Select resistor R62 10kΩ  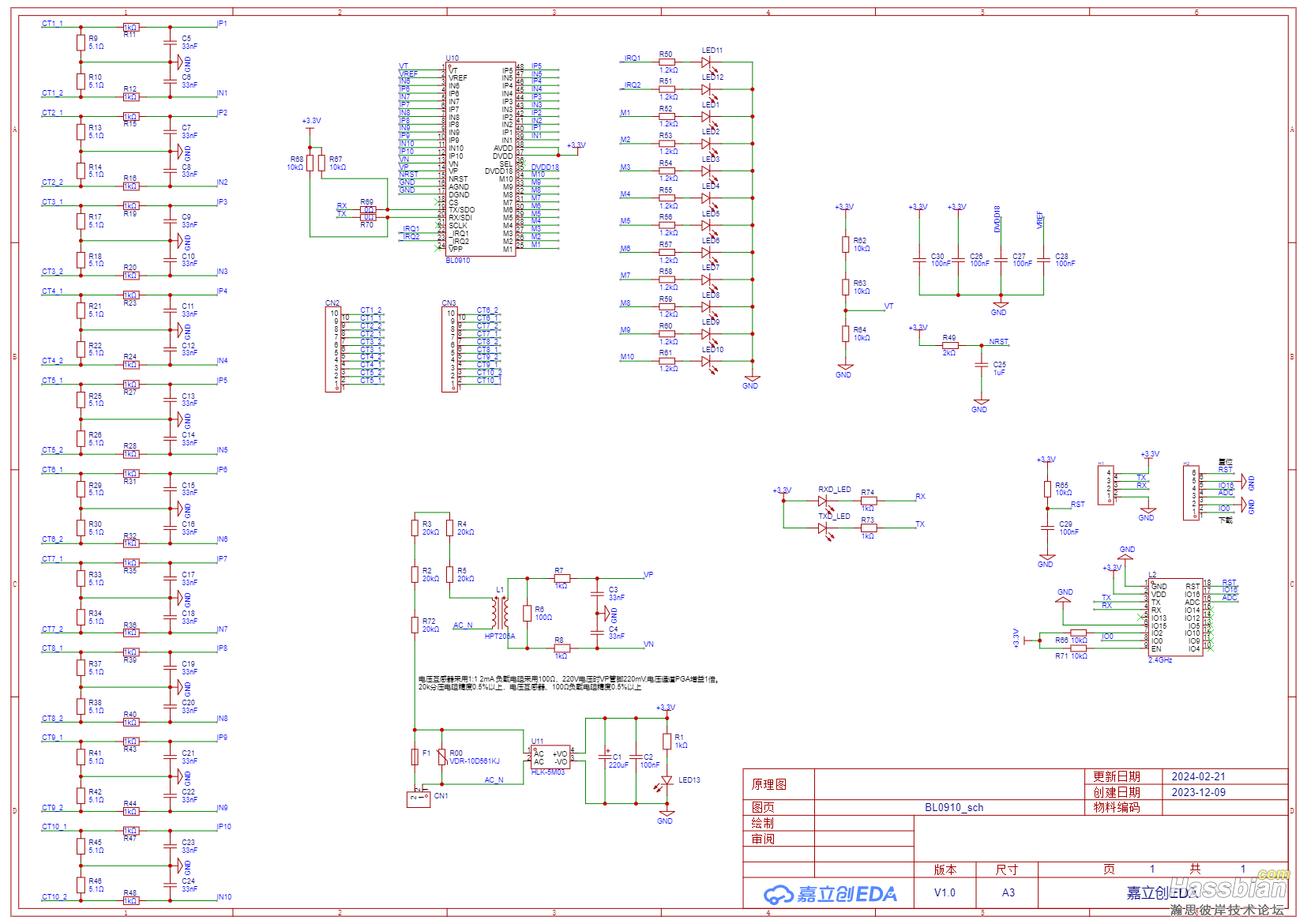(x=845, y=245)
